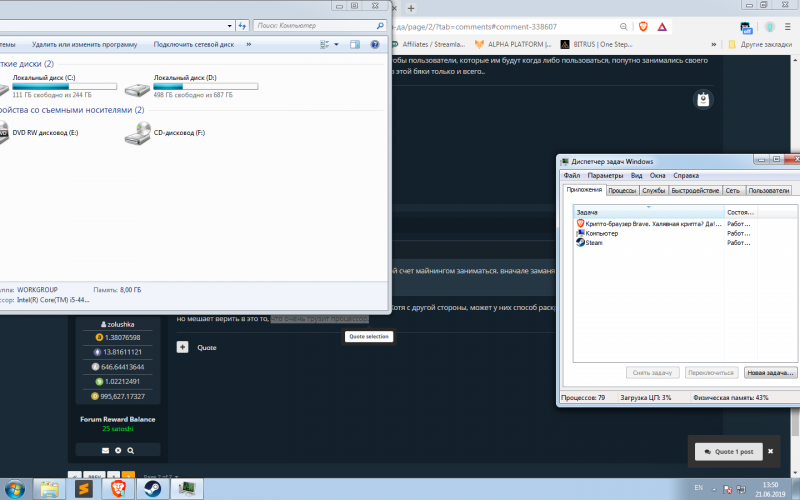Select the Brave browser task in Task Manager
800x500 pixels.
648,223
